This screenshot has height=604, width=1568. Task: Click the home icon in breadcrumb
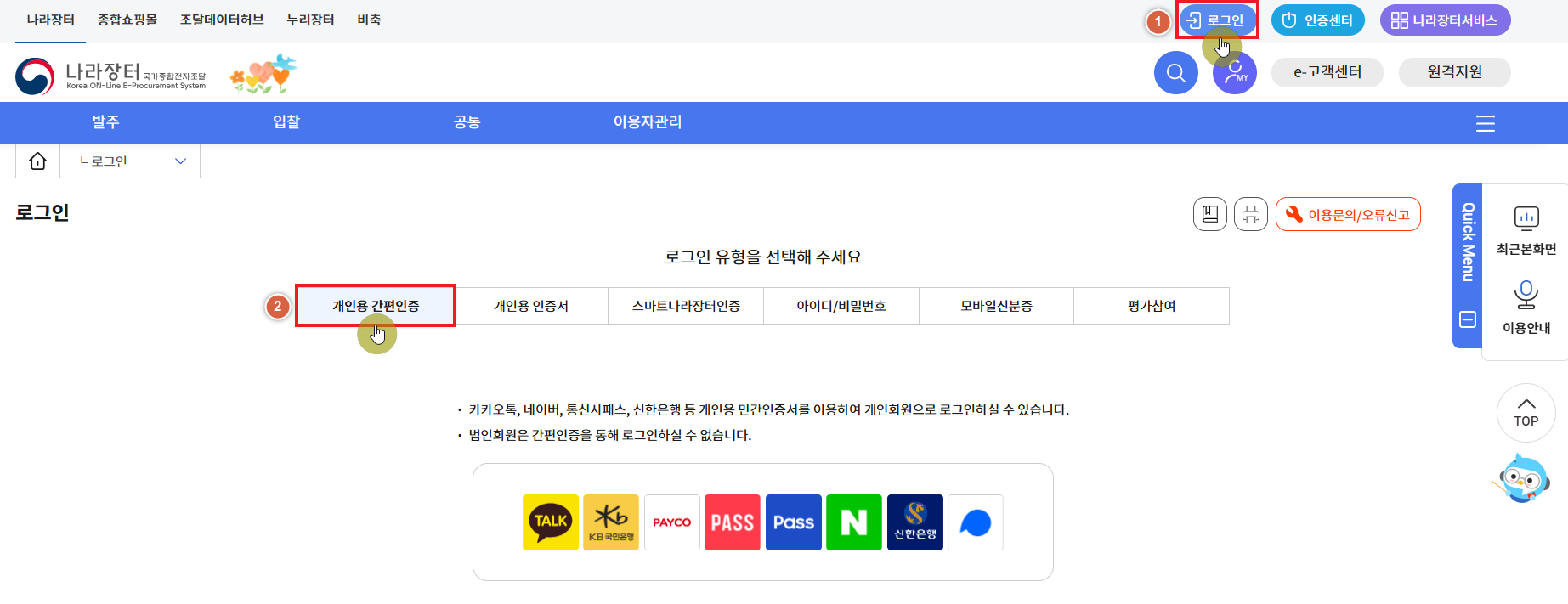38,161
